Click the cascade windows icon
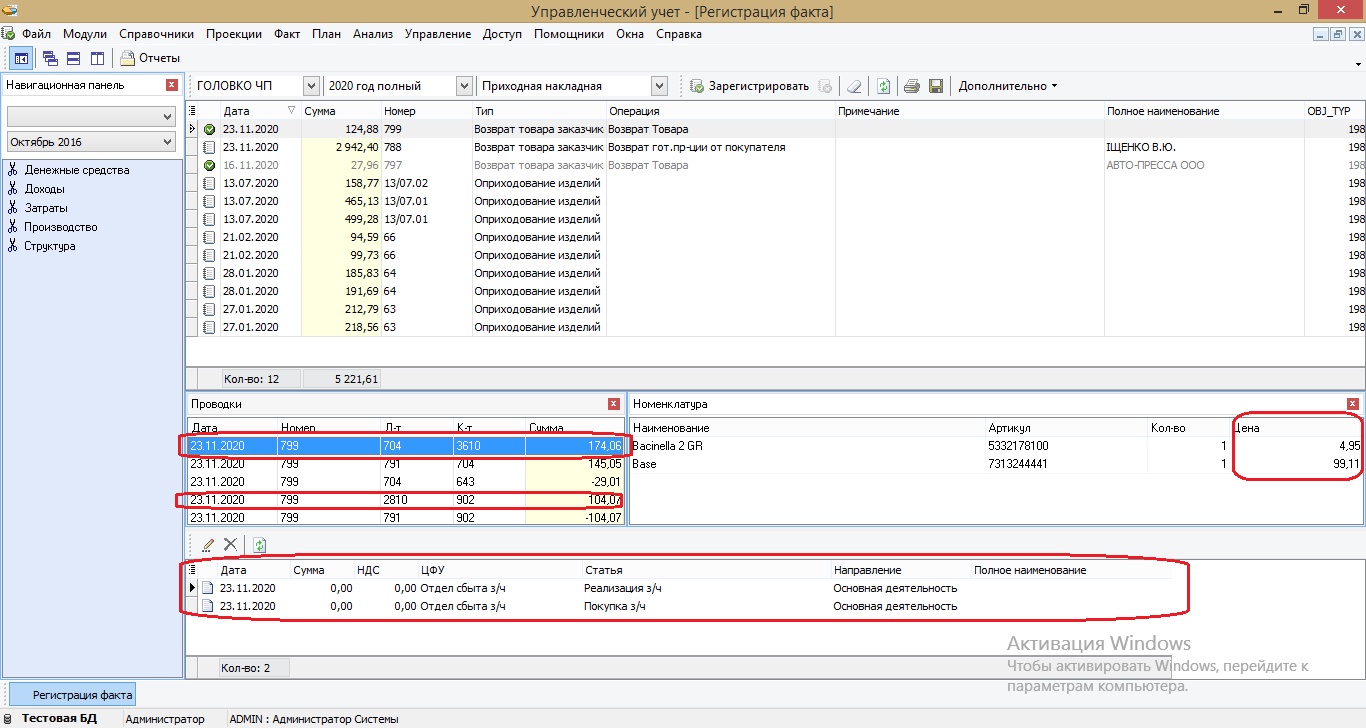The image size is (1366, 728). [x=50, y=59]
